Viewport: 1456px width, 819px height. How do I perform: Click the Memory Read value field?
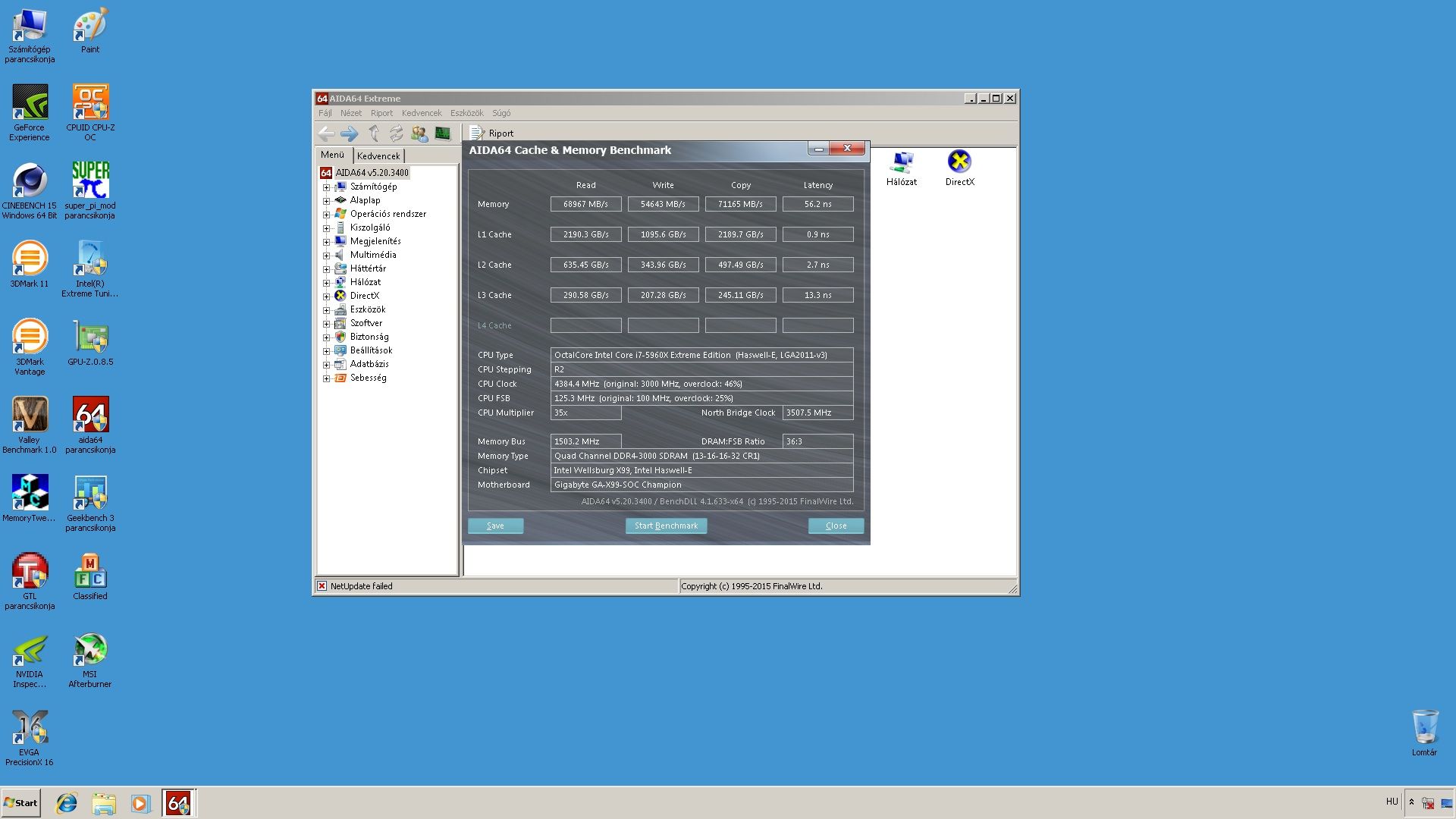tap(585, 204)
